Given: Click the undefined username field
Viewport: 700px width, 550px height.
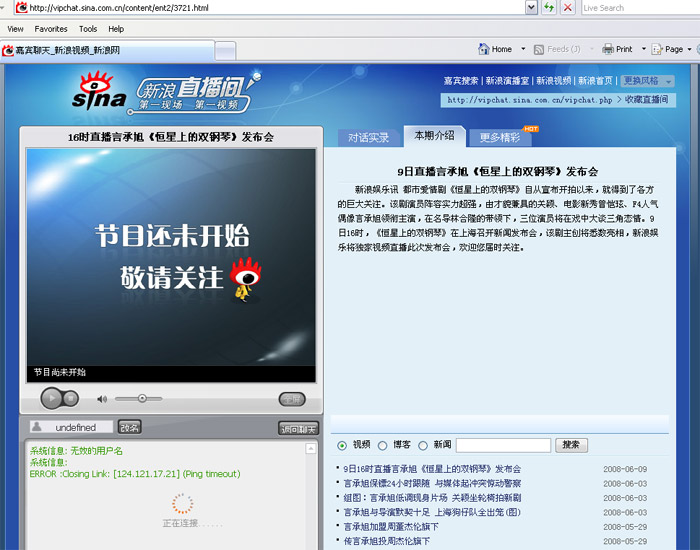Looking at the screenshot, I should (71, 427).
